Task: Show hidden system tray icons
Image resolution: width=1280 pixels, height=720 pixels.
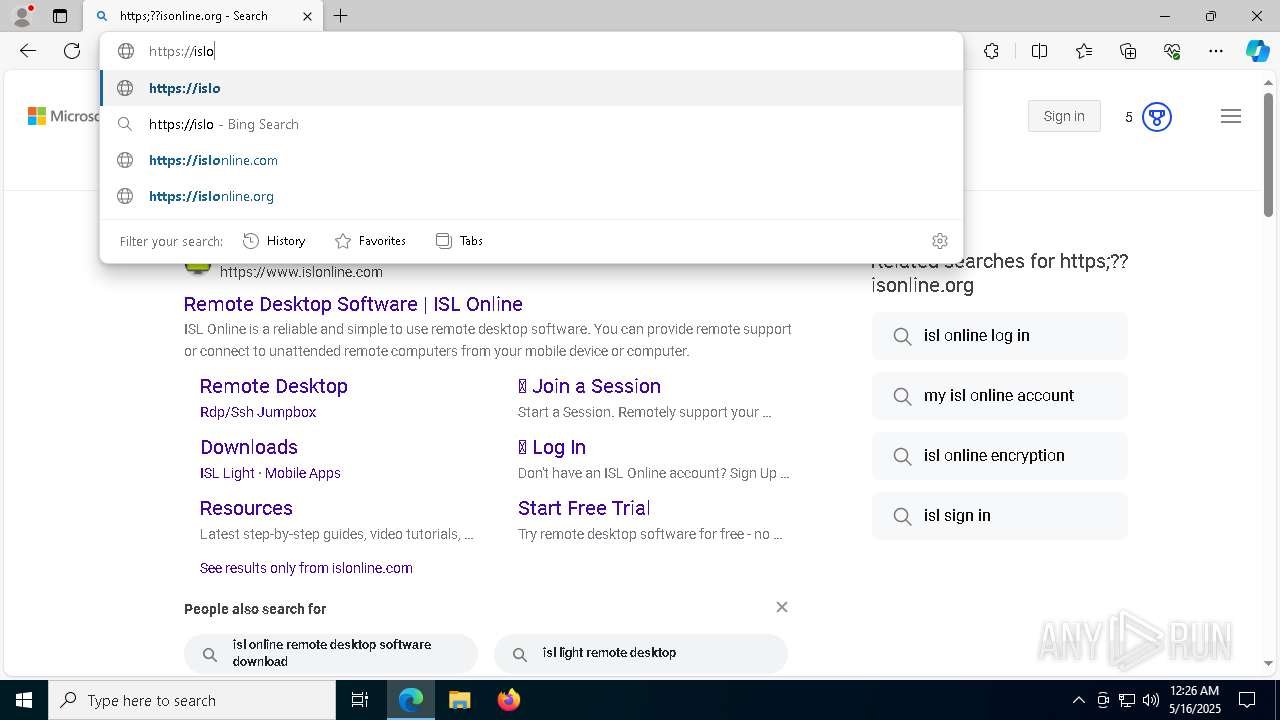Action: click(x=1078, y=700)
